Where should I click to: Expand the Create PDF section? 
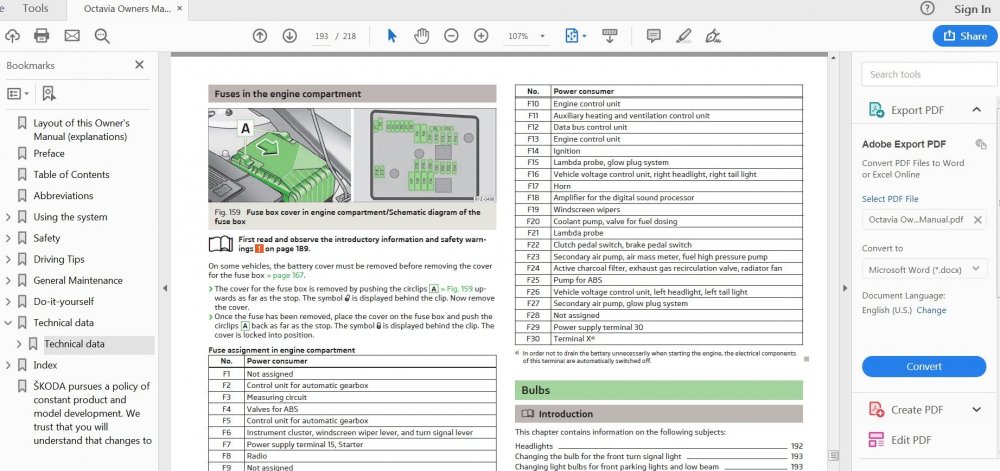(976, 410)
